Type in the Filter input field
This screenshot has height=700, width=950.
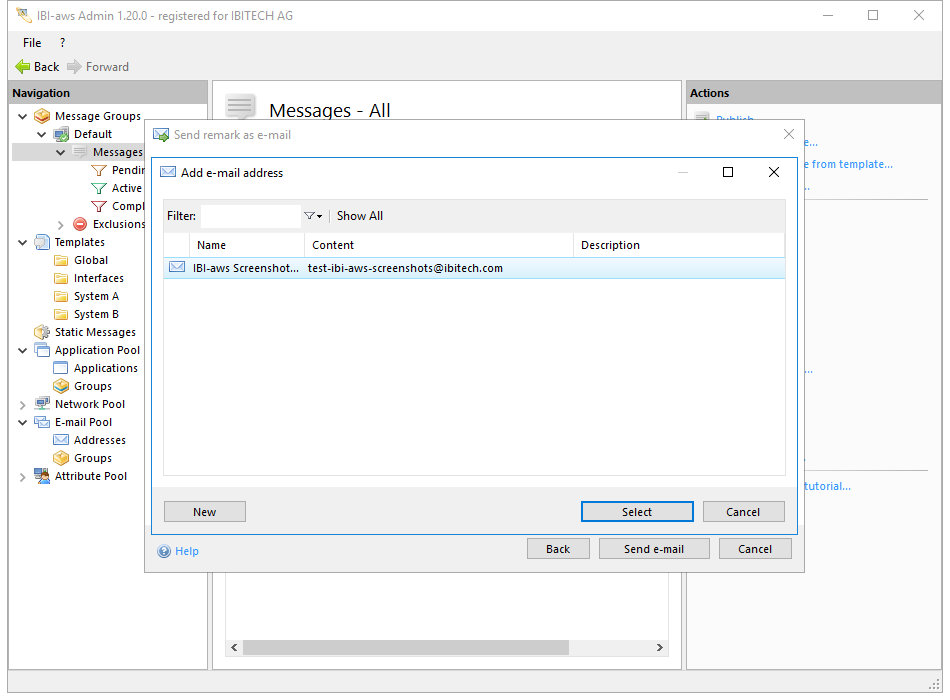click(x=250, y=216)
